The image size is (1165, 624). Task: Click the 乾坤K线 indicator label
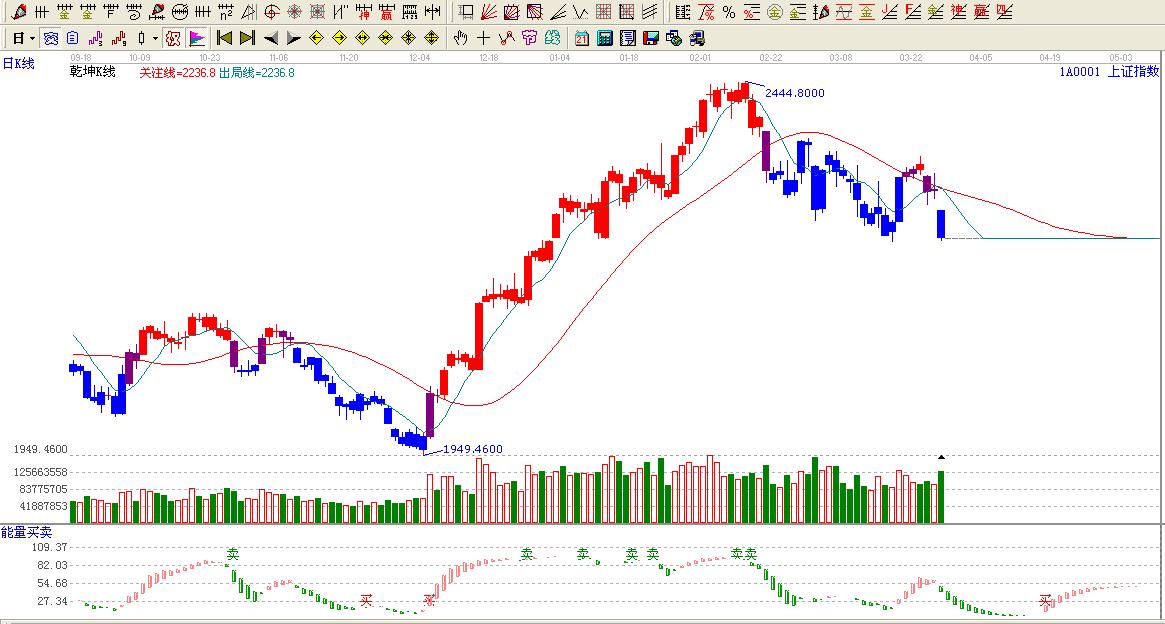point(93,72)
